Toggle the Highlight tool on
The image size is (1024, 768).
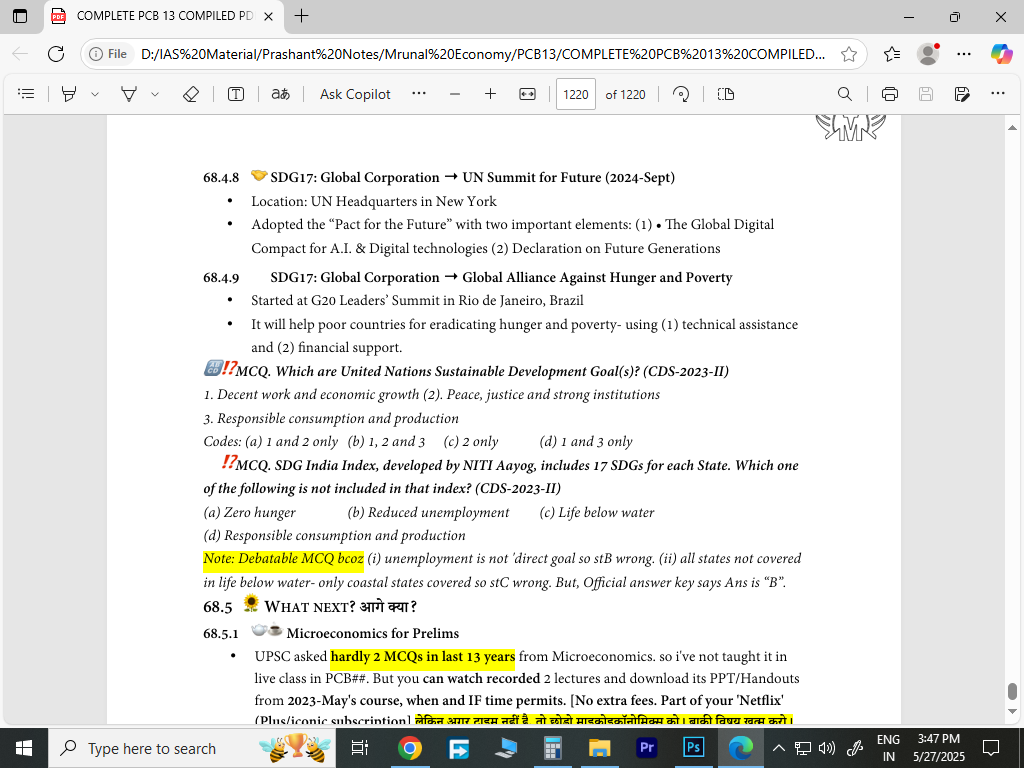(69, 94)
